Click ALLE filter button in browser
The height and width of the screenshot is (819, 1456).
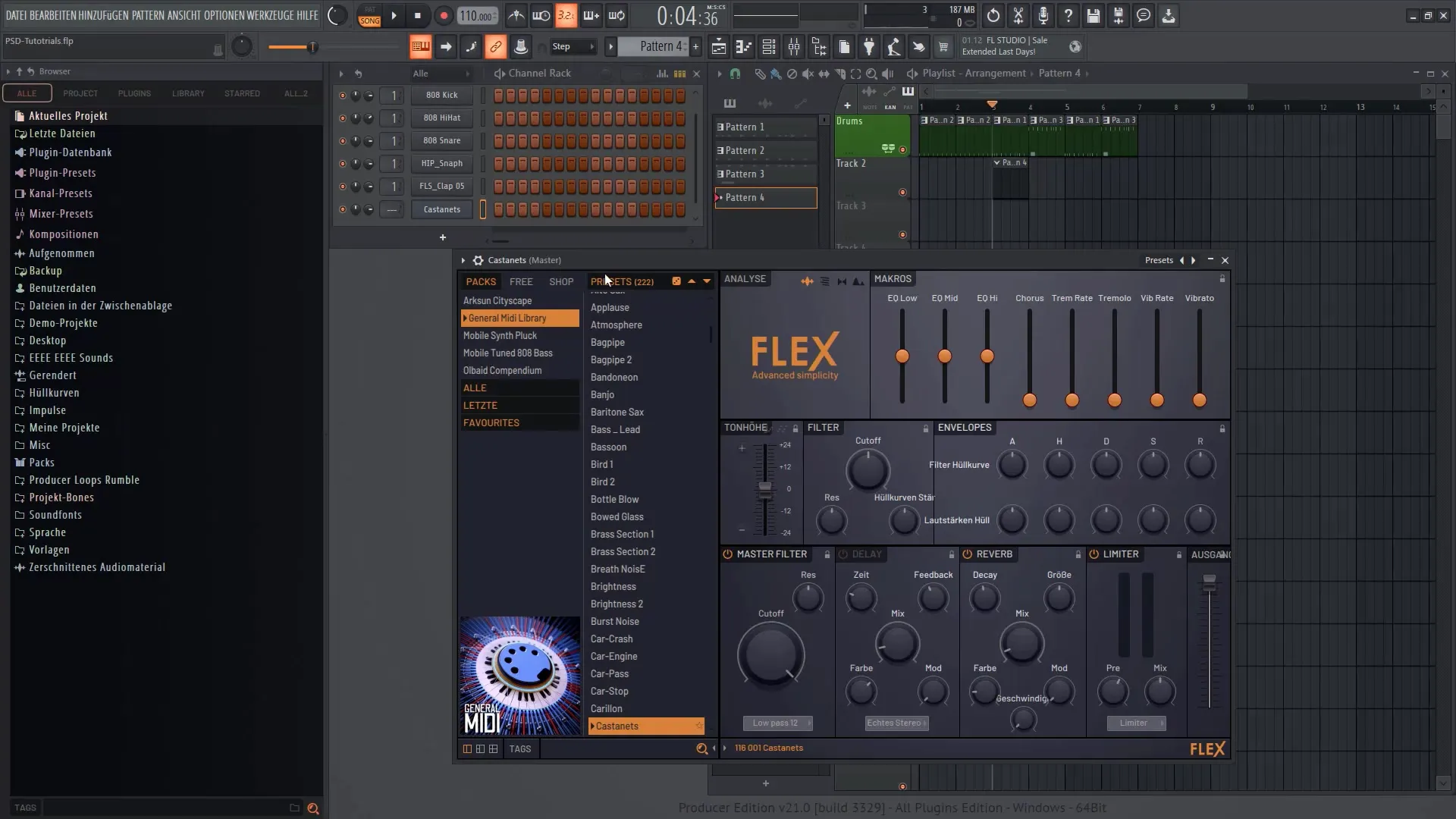26,92
